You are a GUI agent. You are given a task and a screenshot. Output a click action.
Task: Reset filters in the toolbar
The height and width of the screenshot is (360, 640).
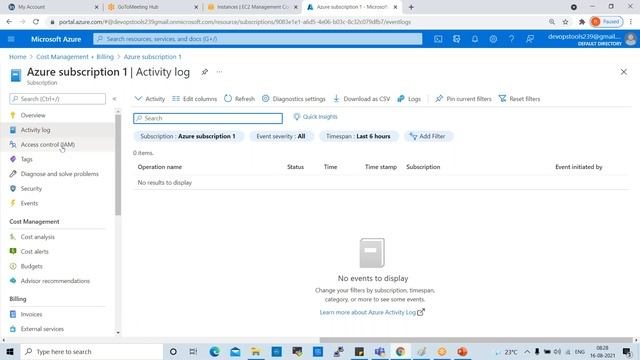point(519,99)
